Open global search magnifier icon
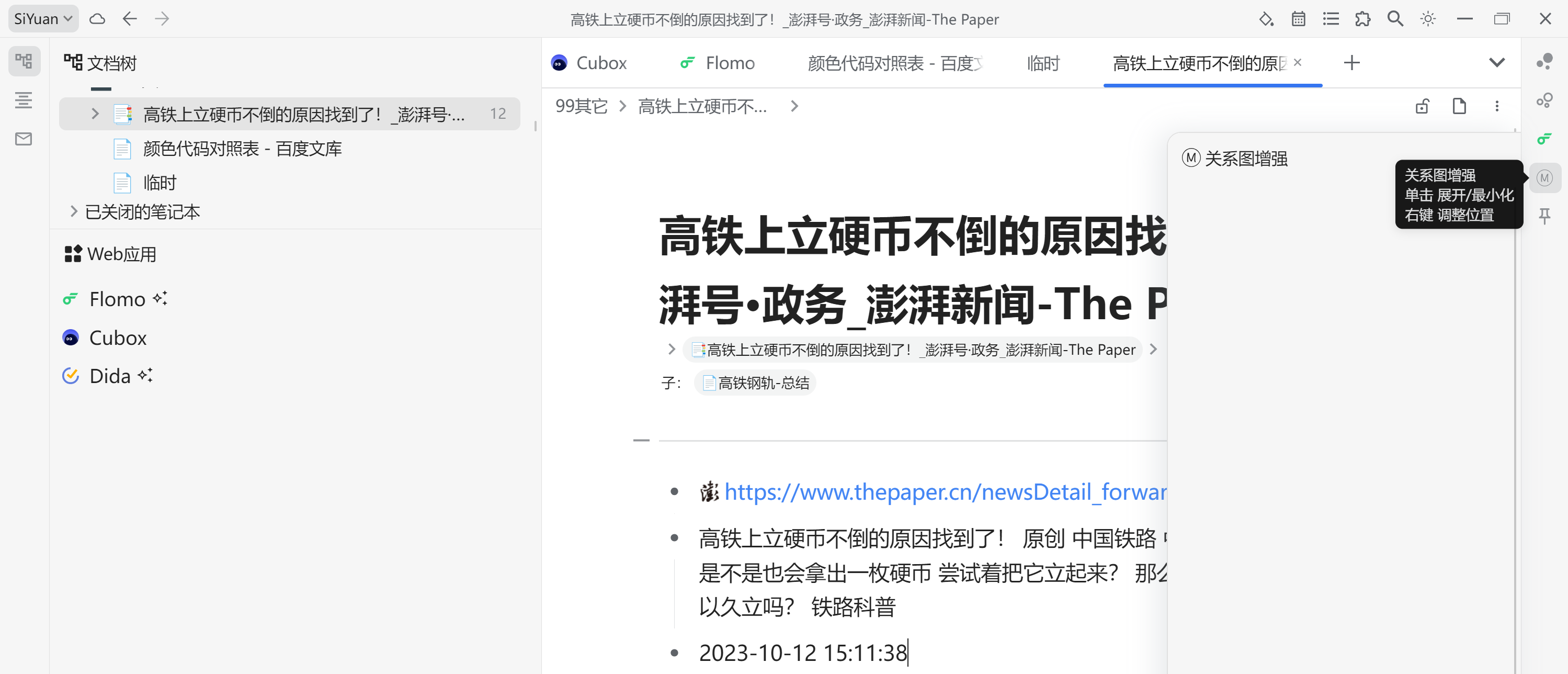1568x674 pixels. tap(1395, 19)
